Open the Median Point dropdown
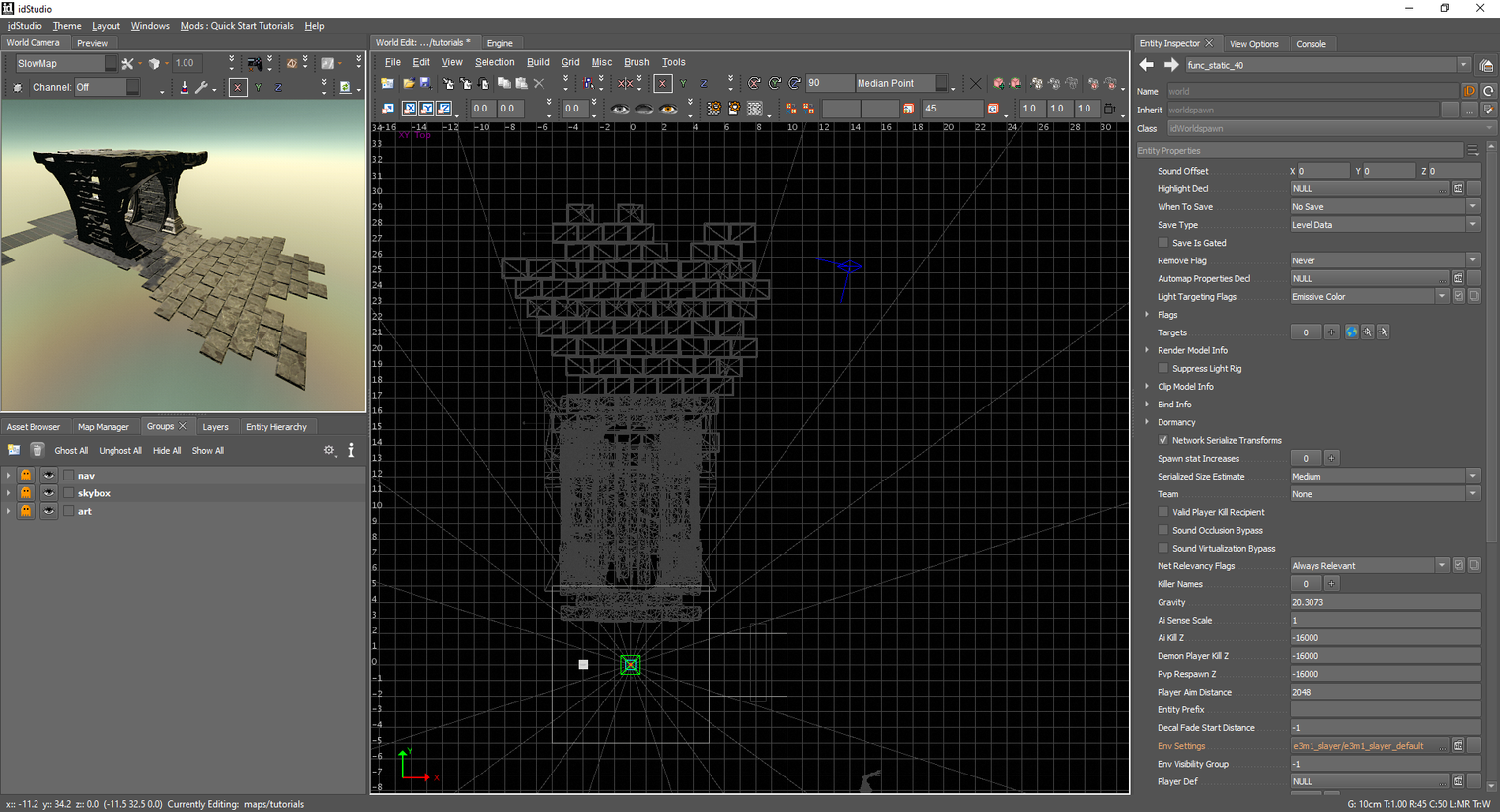Image resolution: width=1500 pixels, height=812 pixels. coord(902,84)
